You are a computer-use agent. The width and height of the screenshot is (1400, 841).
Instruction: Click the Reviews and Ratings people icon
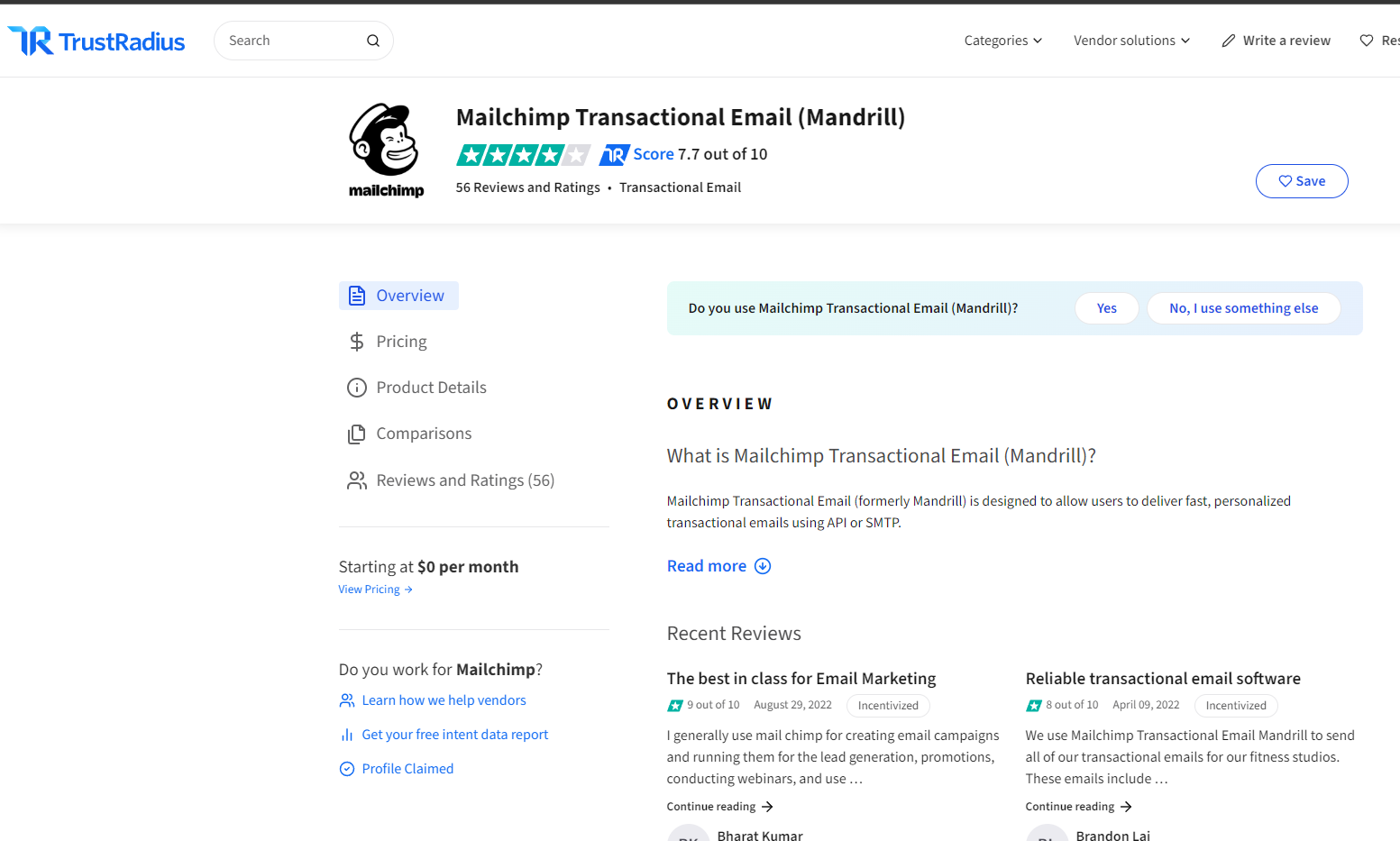point(357,480)
